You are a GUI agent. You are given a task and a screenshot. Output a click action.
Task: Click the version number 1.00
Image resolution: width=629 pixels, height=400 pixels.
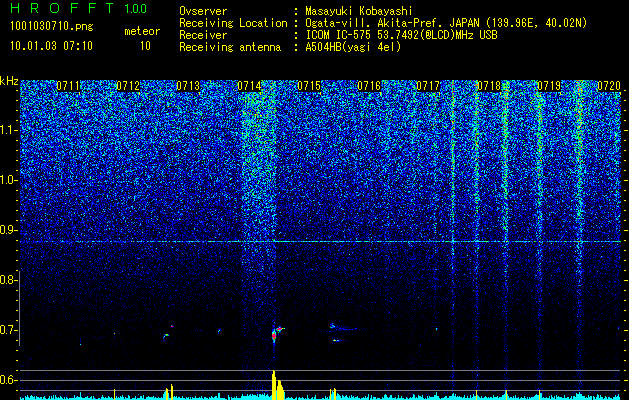[136, 8]
